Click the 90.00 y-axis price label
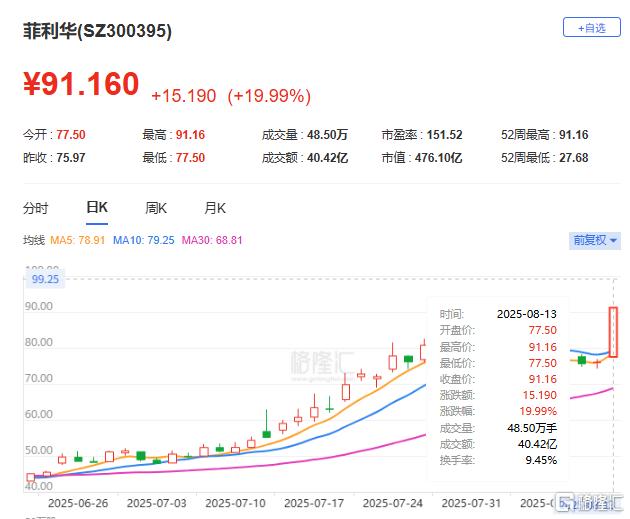Image resolution: width=630 pixels, height=519 pixels. 39,306
